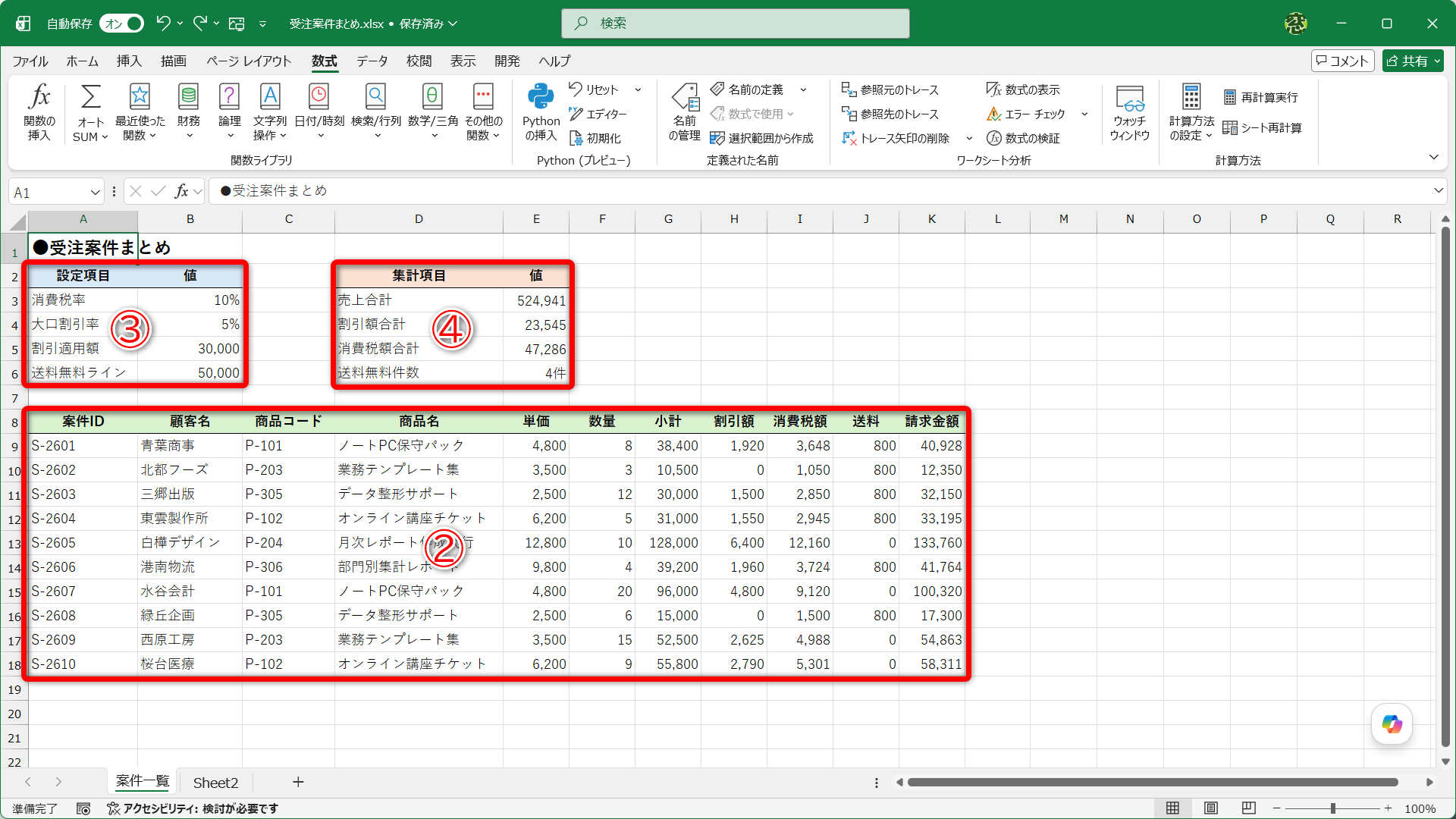Click the macro recording icon in status bar
The image size is (1456, 819).
tap(83, 808)
